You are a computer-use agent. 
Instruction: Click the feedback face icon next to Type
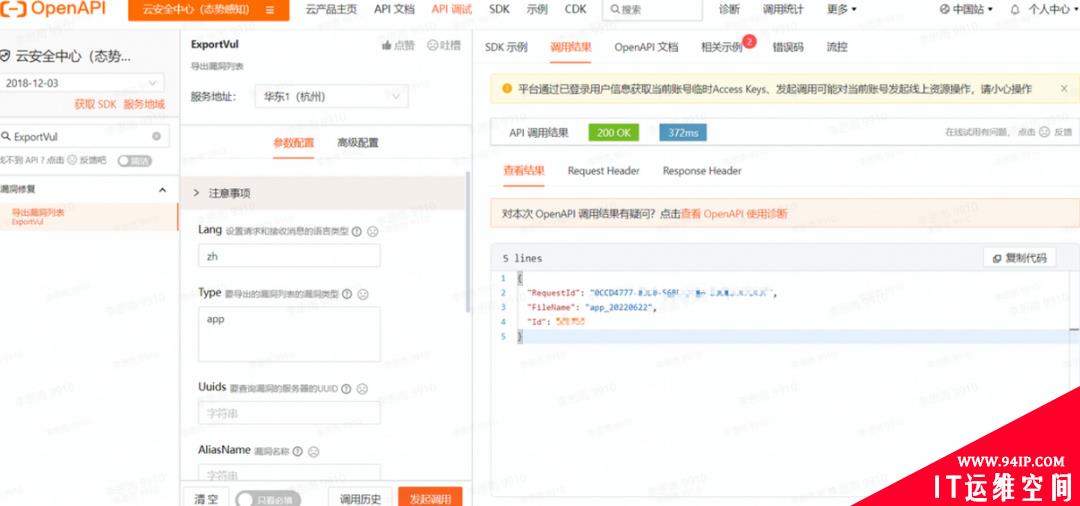[363, 294]
